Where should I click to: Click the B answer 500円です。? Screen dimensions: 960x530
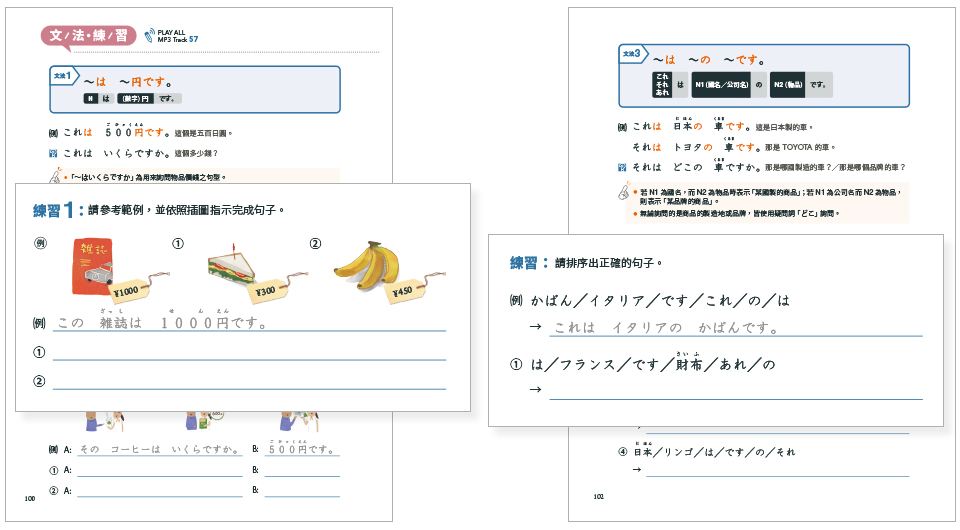point(302,449)
